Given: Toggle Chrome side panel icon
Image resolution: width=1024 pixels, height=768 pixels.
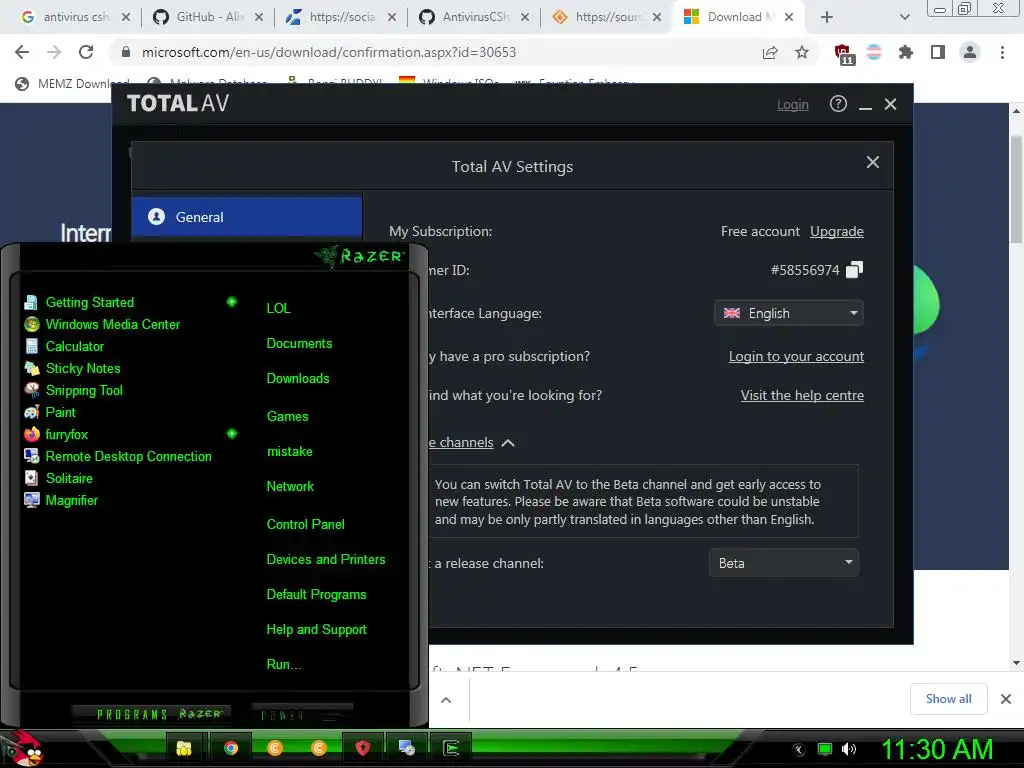Looking at the screenshot, I should [938, 52].
